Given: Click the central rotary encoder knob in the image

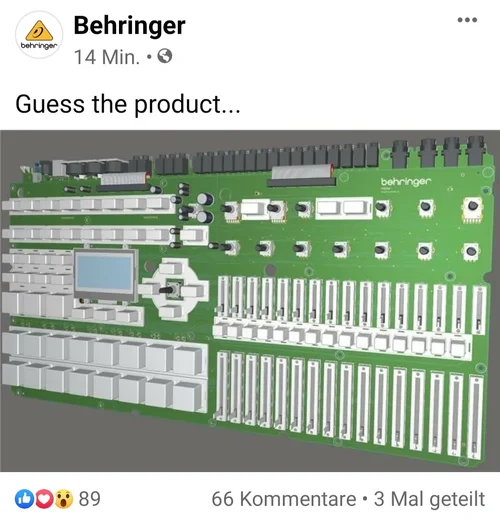Looking at the screenshot, I should 170,290.
